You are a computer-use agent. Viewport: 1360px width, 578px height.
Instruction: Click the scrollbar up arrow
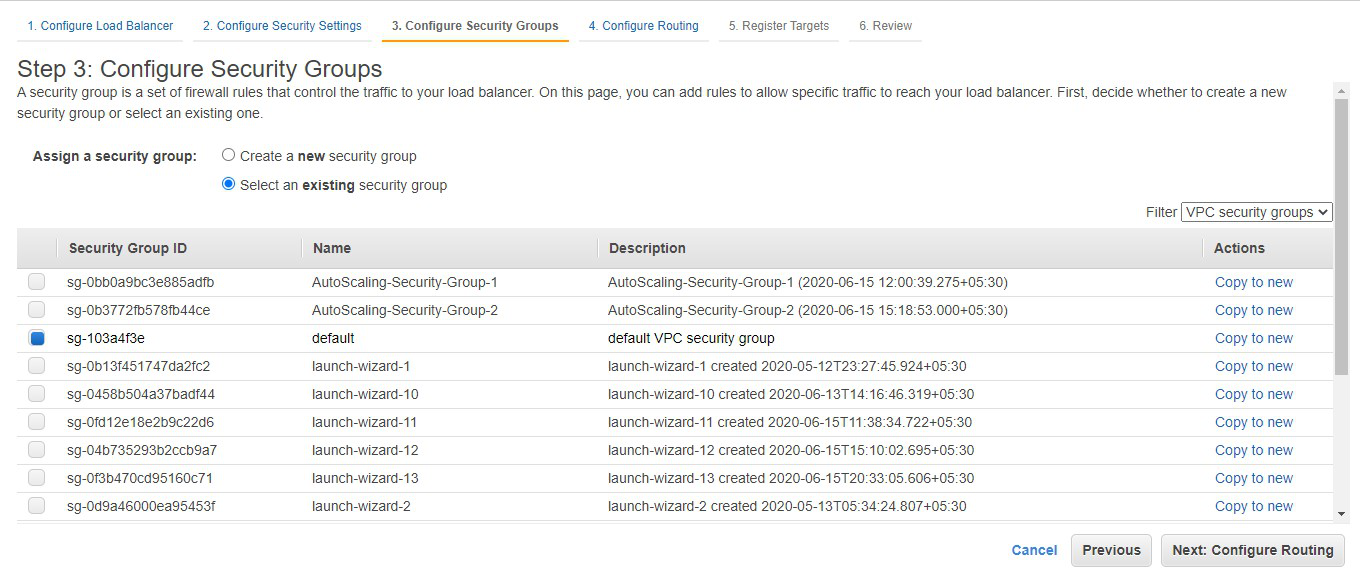[1342, 90]
